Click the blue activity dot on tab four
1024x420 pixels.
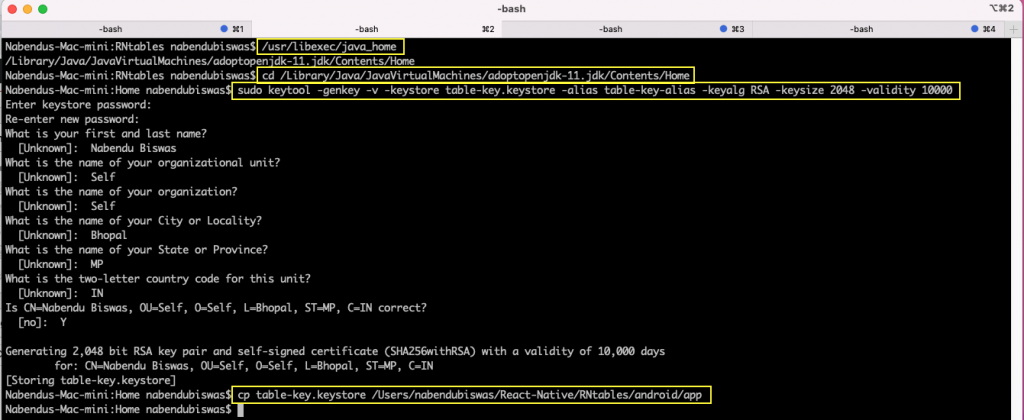point(975,30)
